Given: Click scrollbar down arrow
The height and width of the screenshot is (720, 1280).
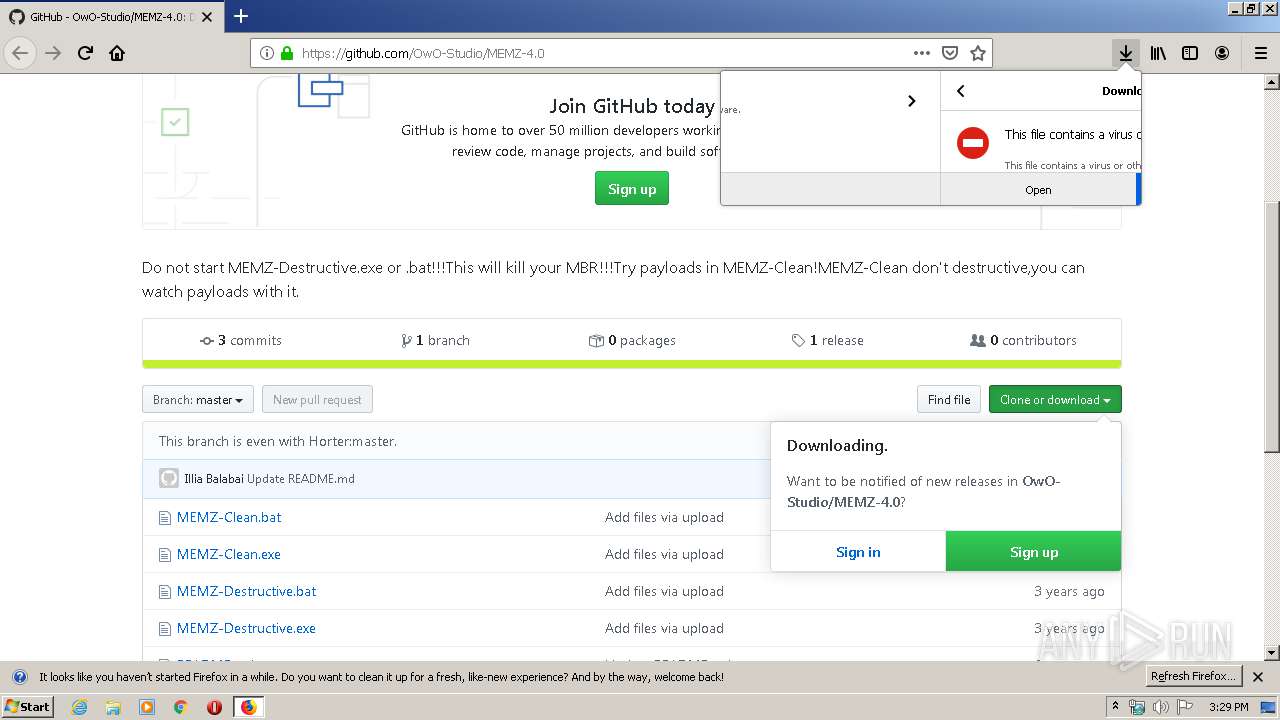Looking at the screenshot, I should [1272, 653].
